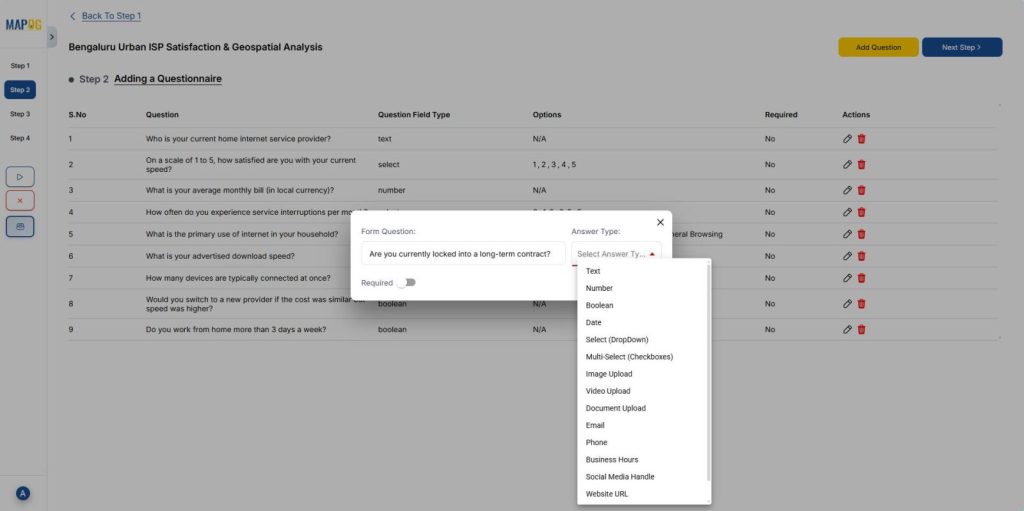This screenshot has height=511, width=1024.
Task: Delete question 6 about advertised download speed
Action: coord(861,256)
